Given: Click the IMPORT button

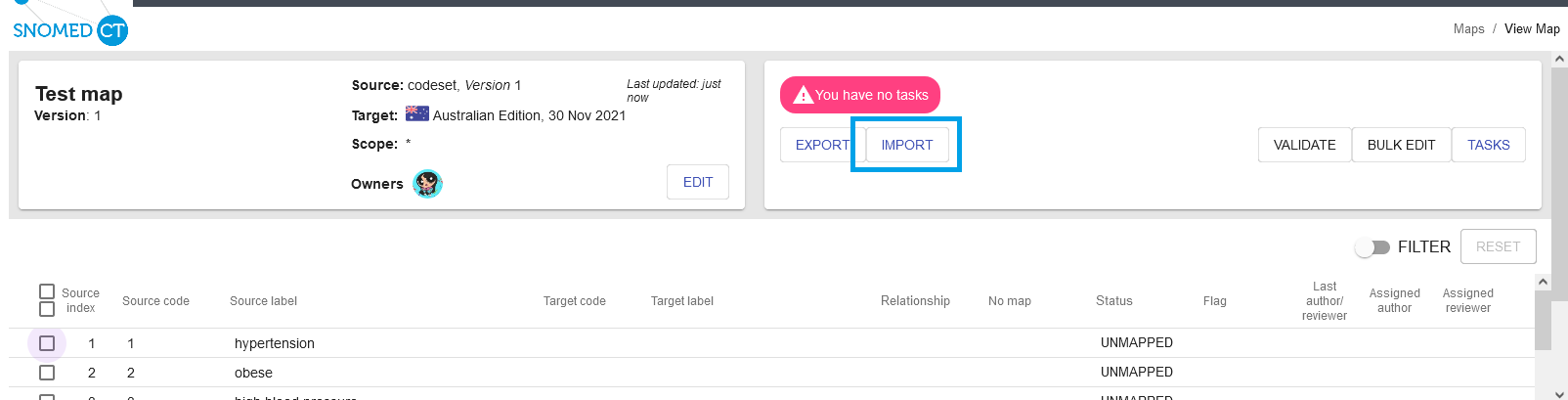Looking at the screenshot, I should click(907, 145).
